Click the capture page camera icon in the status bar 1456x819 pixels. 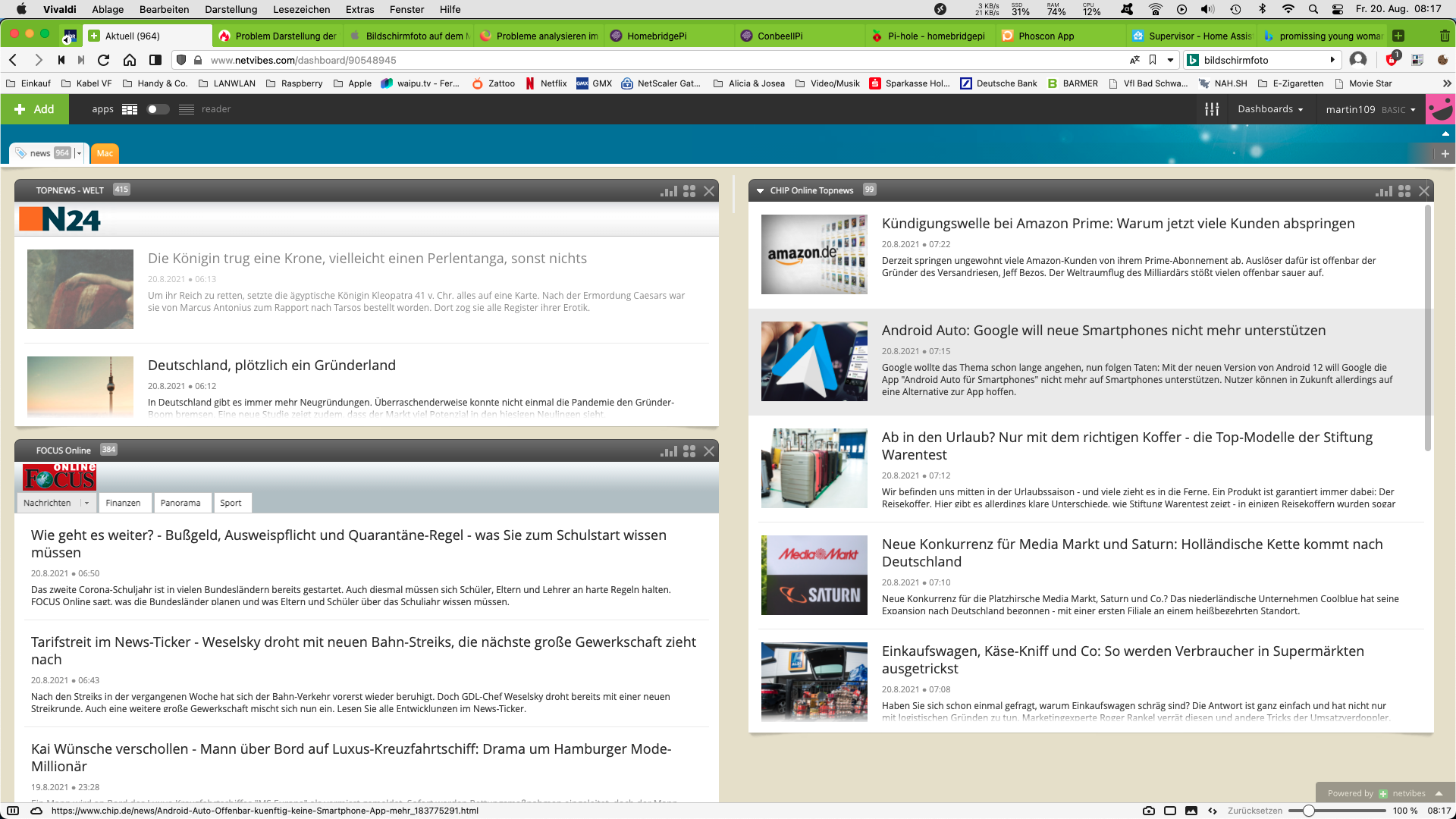1149,811
